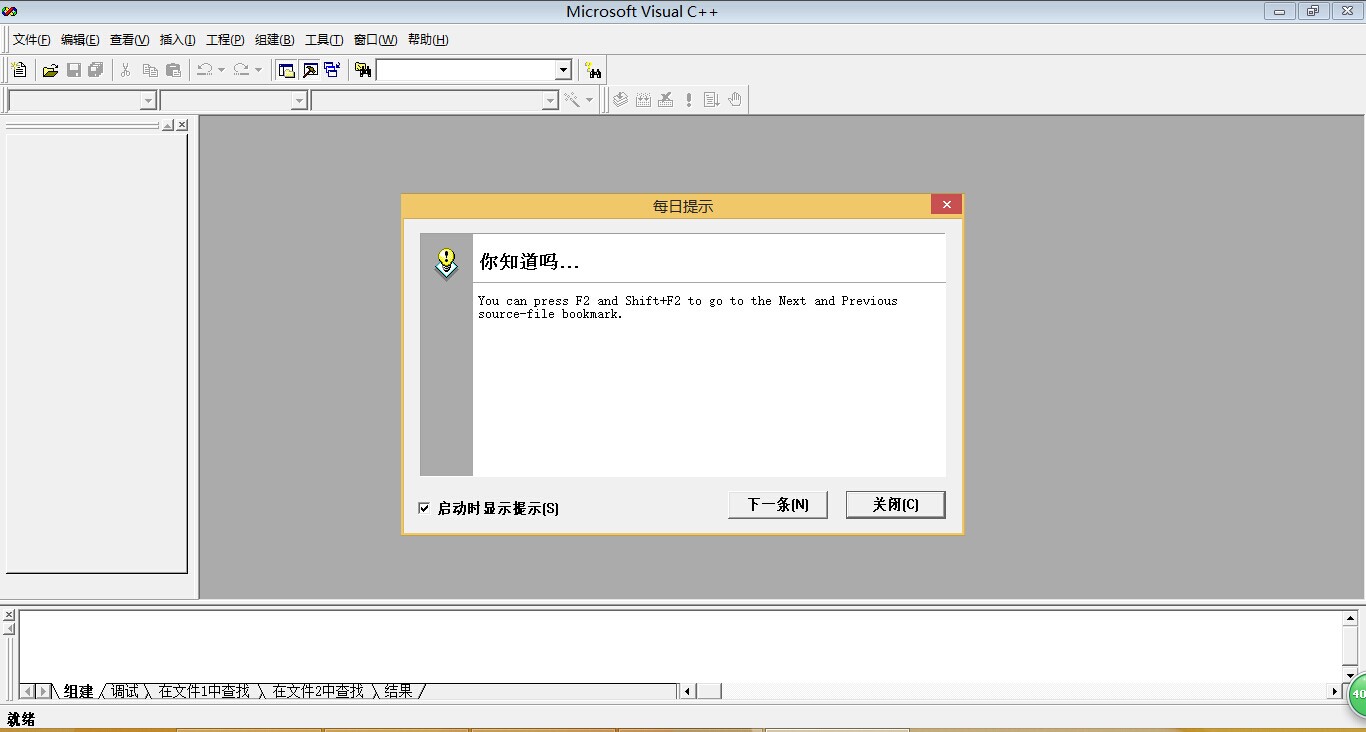Click the light bulb tip icon
Image resolution: width=1366 pixels, height=732 pixels.
pos(447,263)
